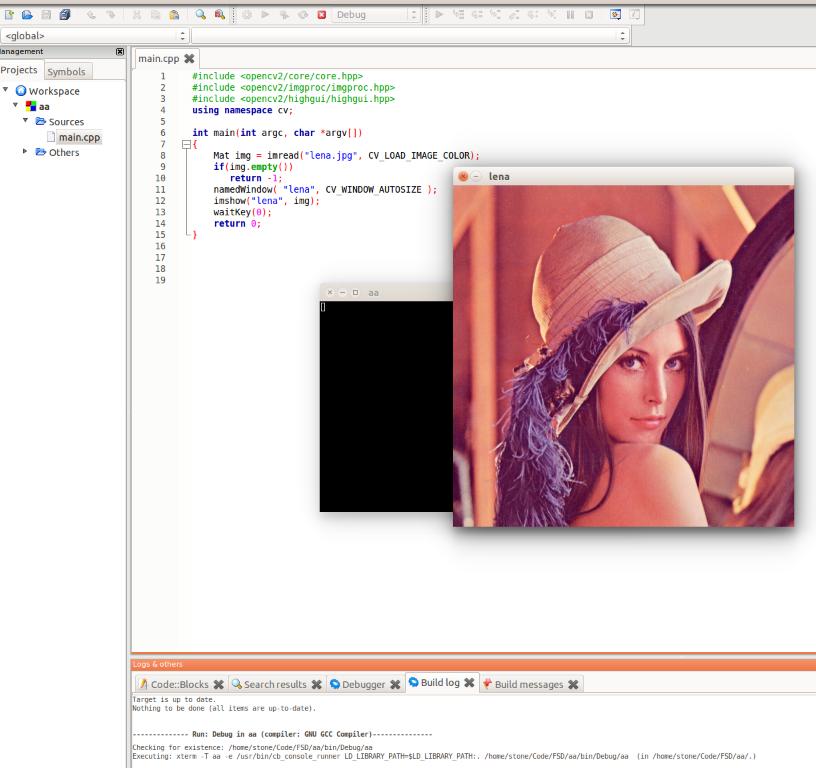
Task: Click the Break debugger pause icon
Action: click(x=570, y=15)
